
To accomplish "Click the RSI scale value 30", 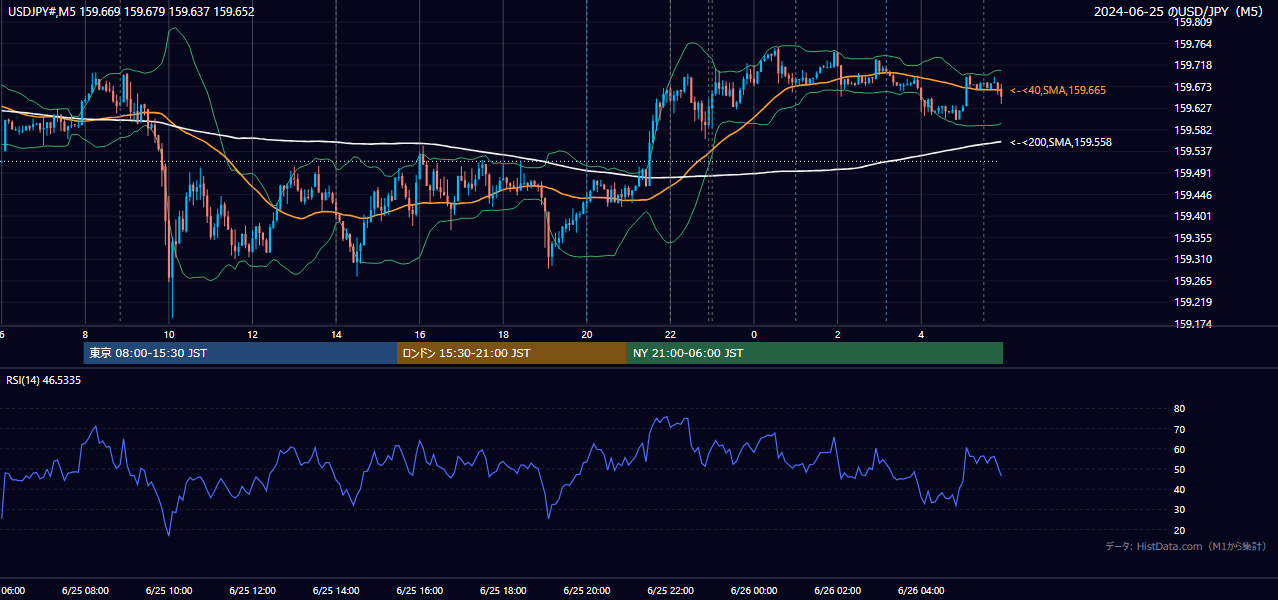I will click(x=1179, y=510).
